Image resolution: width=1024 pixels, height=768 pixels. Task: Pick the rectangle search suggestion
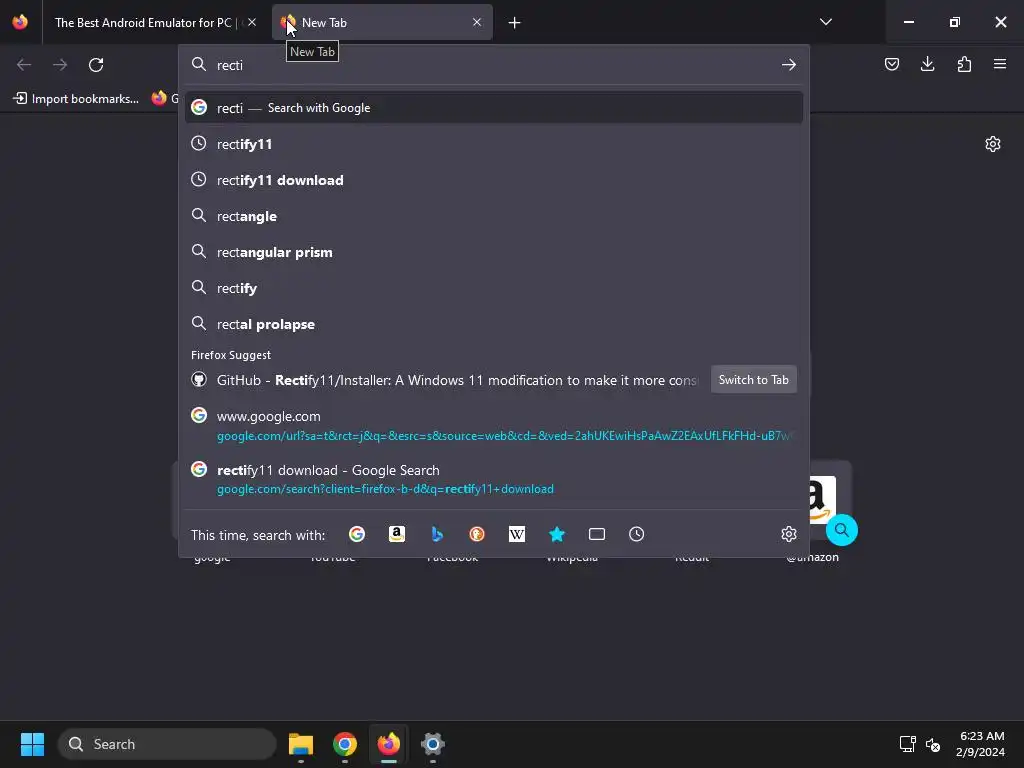(x=494, y=216)
